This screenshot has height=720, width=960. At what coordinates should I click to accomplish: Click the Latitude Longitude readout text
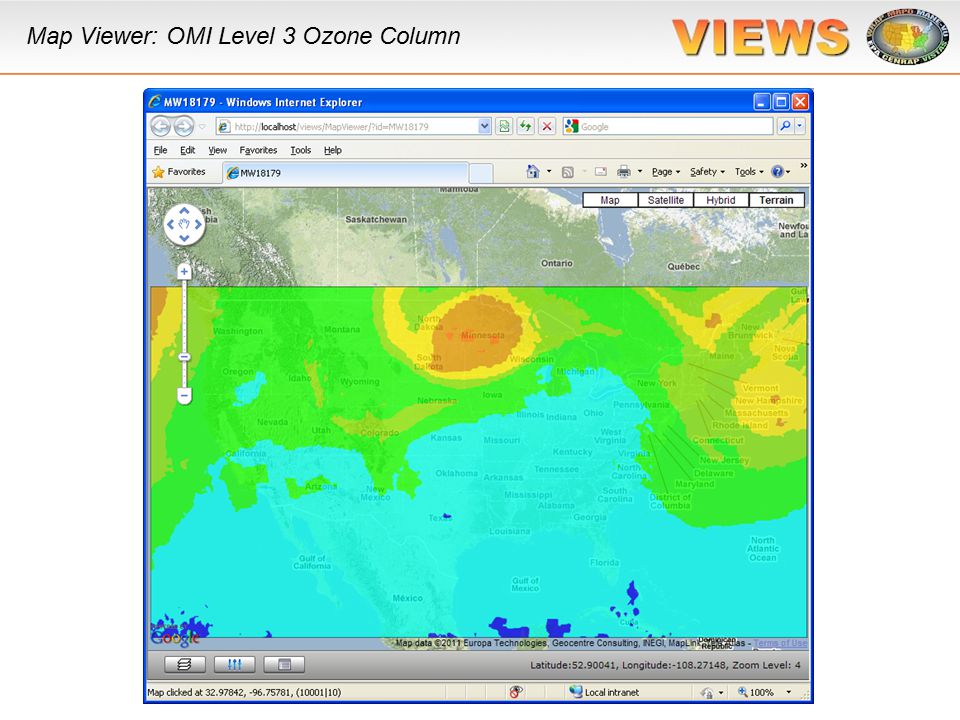(x=666, y=665)
